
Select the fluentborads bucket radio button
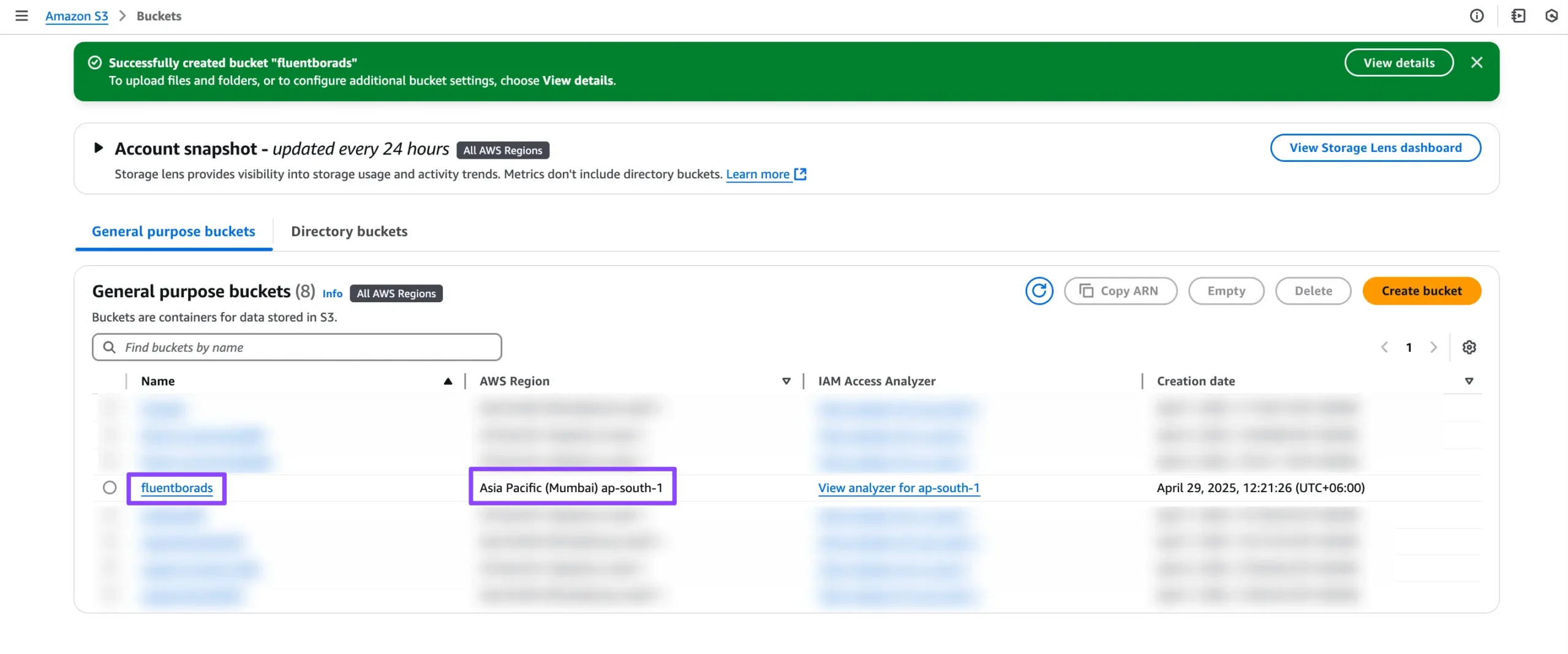coord(110,488)
